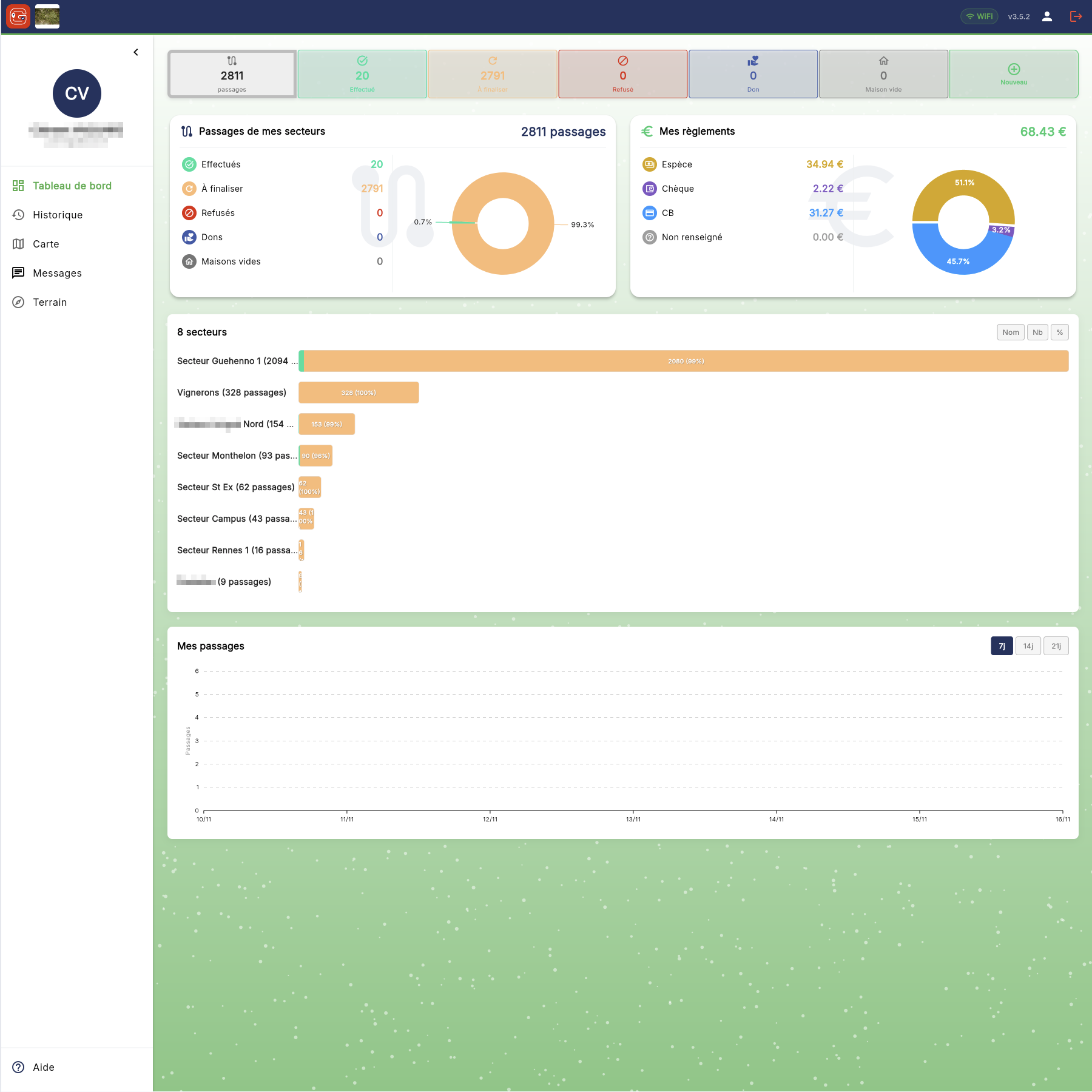Click the WIFI status indicator
The width and height of the screenshot is (1092, 1092).
979,16
